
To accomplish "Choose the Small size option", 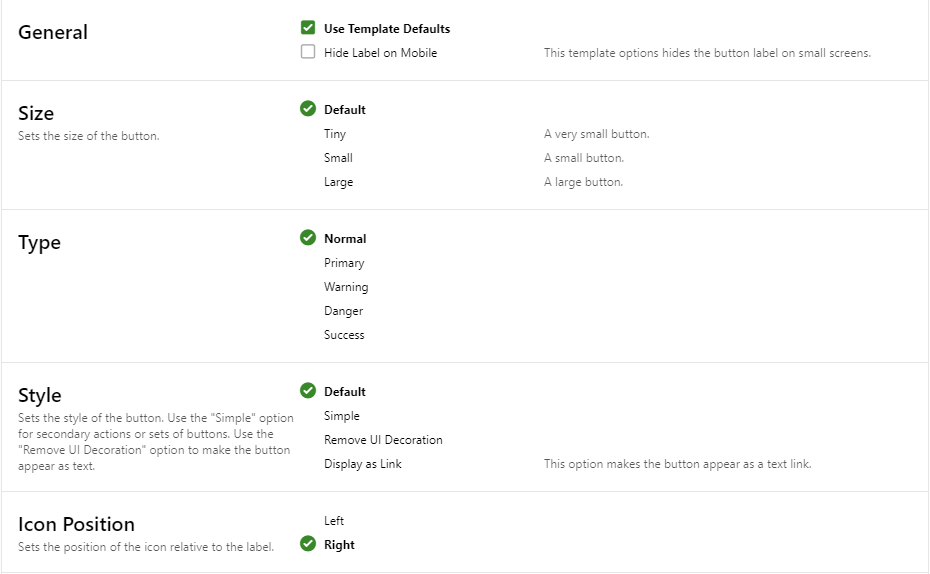I will [x=338, y=158].
